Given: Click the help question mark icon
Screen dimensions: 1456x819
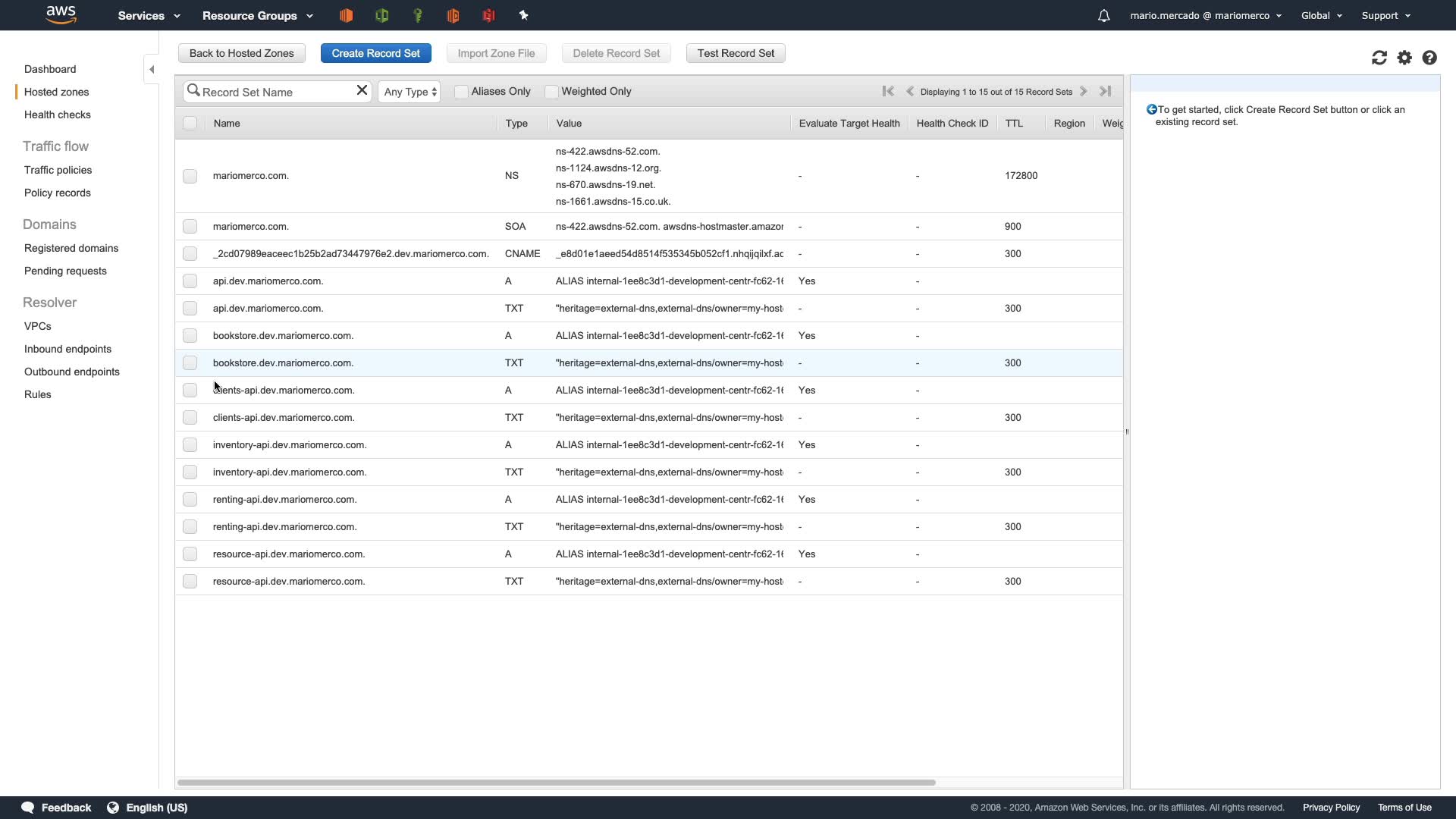Looking at the screenshot, I should pos(1429,58).
